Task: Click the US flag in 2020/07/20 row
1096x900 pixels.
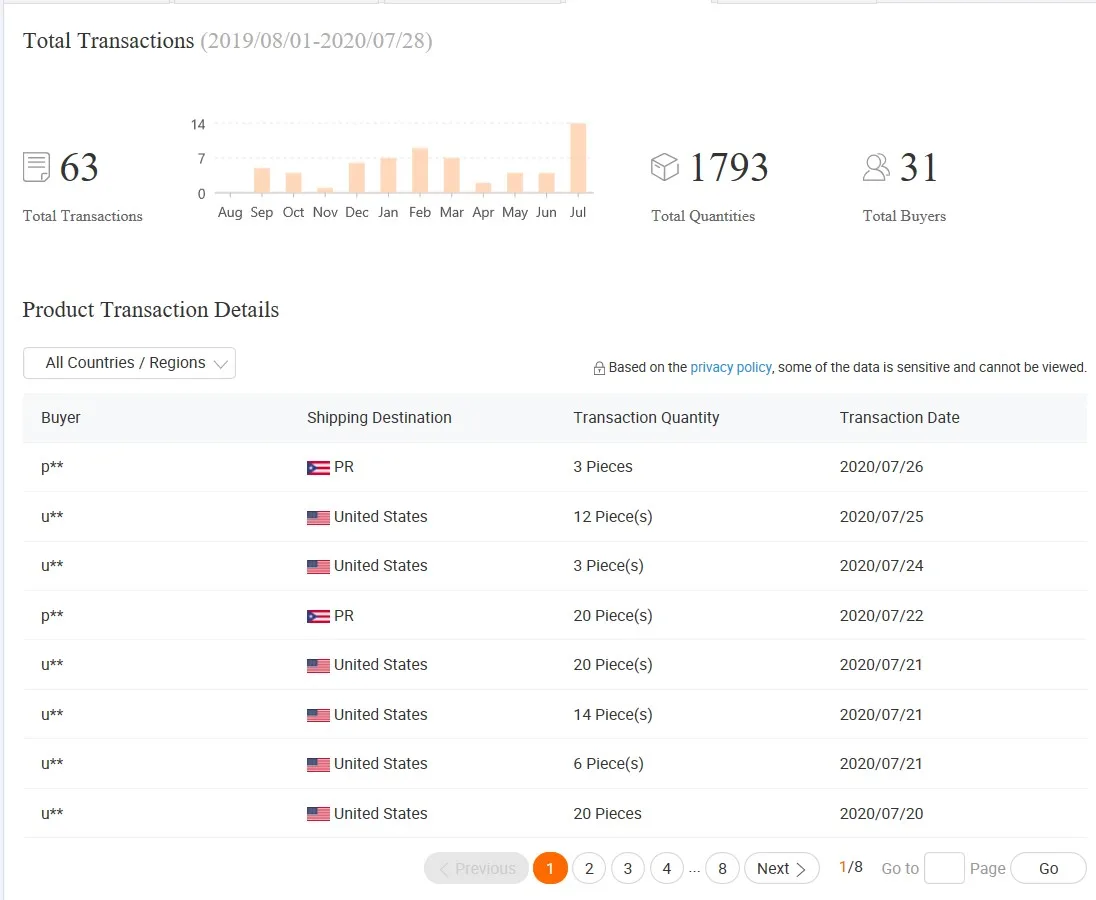Action: coord(318,814)
